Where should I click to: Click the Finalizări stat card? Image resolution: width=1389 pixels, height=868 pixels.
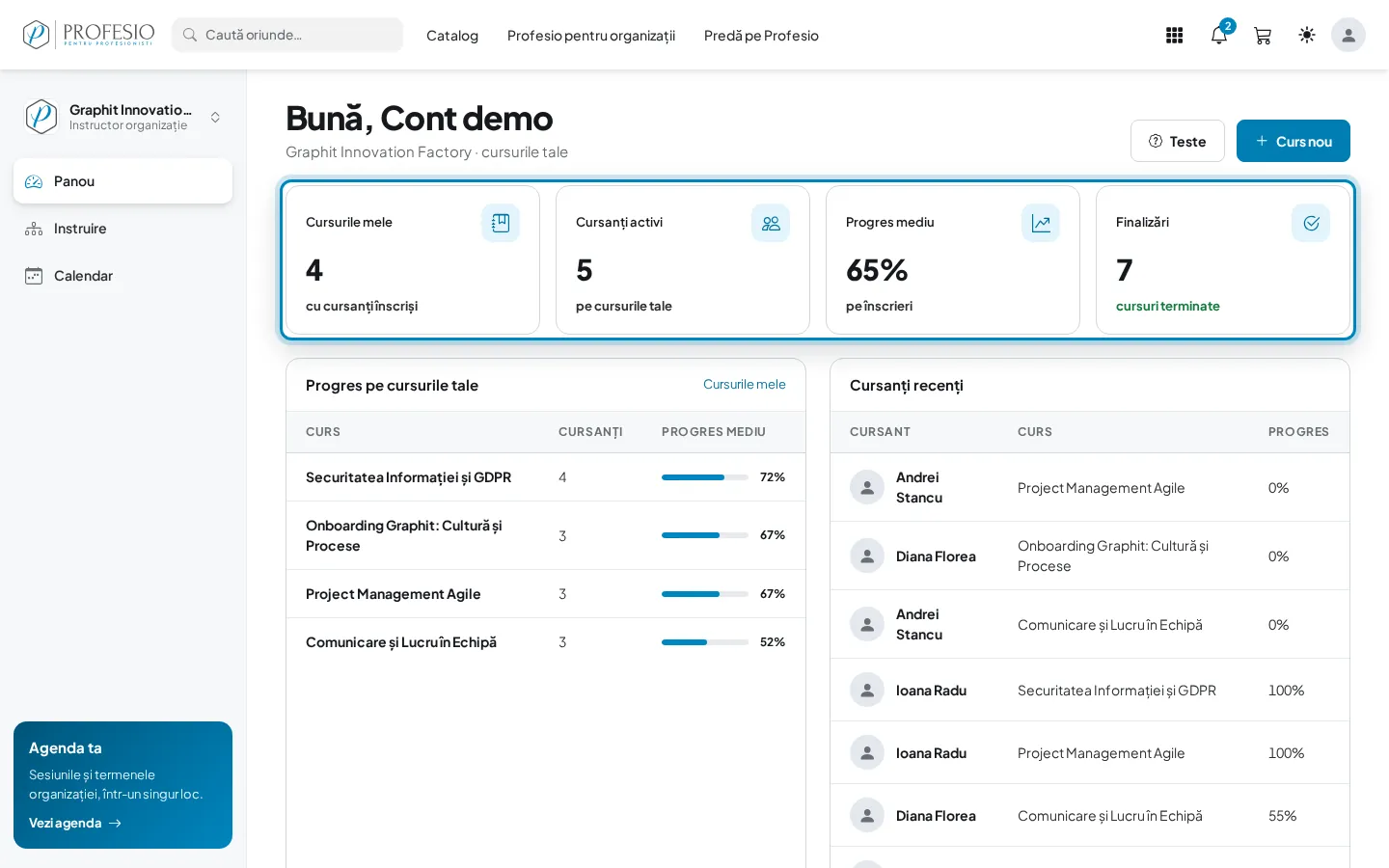pyautogui.click(x=1223, y=260)
